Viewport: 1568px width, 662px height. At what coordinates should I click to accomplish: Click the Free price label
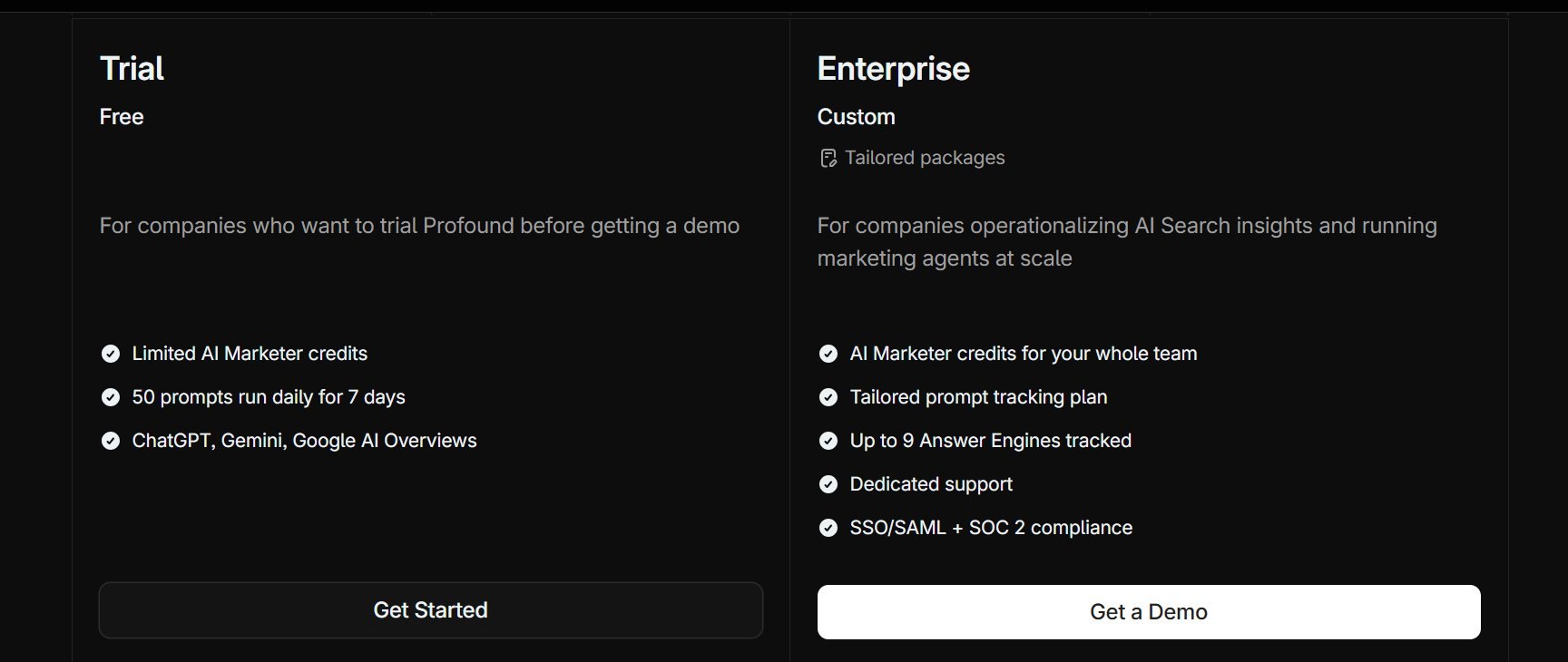pos(122,117)
